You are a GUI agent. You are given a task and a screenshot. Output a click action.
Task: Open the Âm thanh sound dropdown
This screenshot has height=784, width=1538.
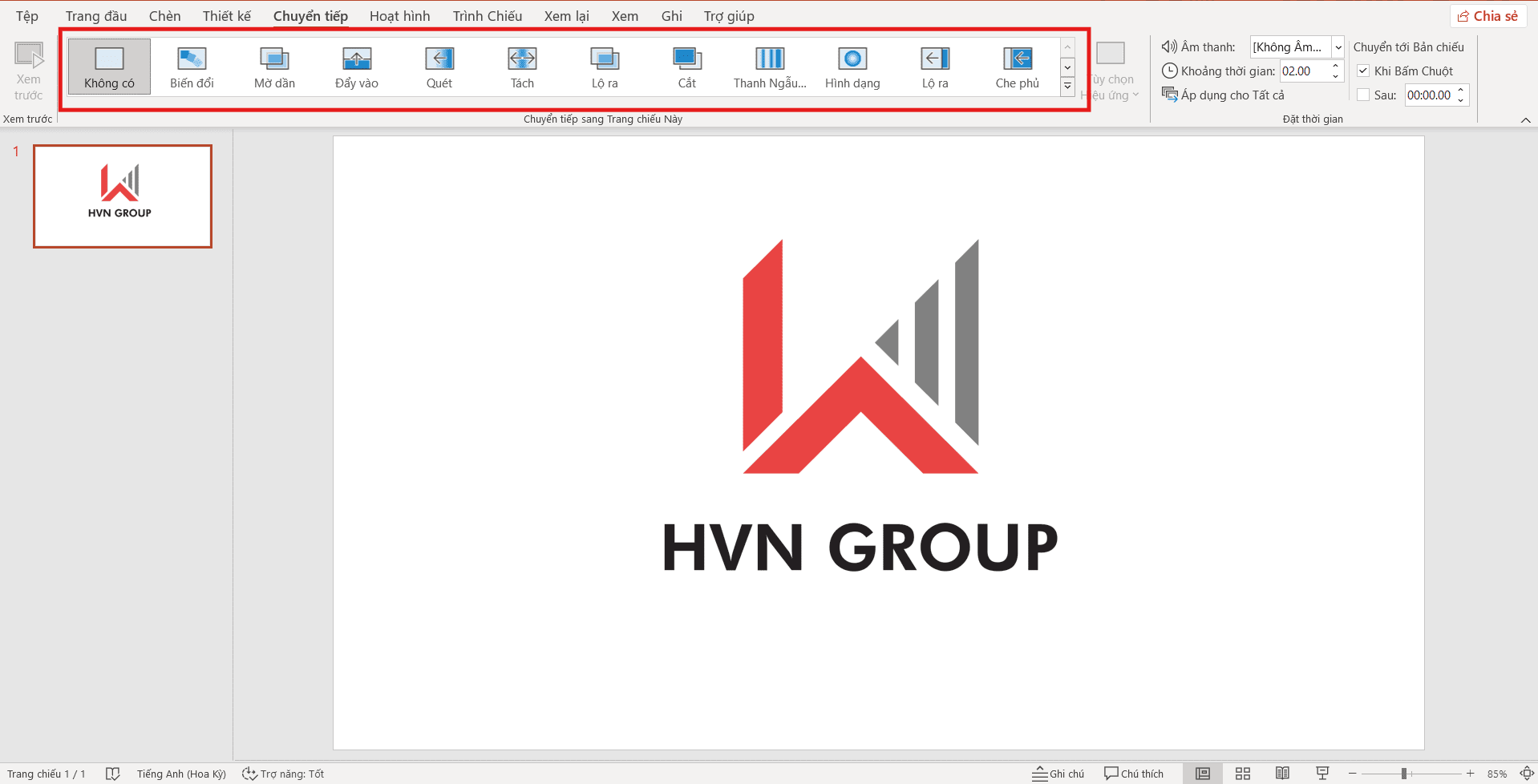click(1338, 47)
